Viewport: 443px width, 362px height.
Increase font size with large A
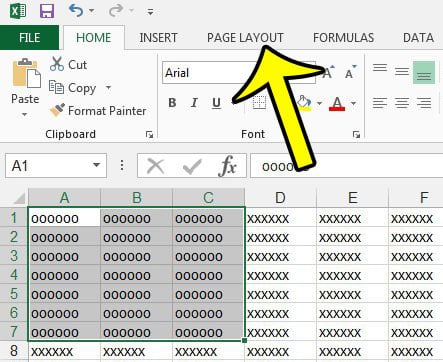coord(328,72)
